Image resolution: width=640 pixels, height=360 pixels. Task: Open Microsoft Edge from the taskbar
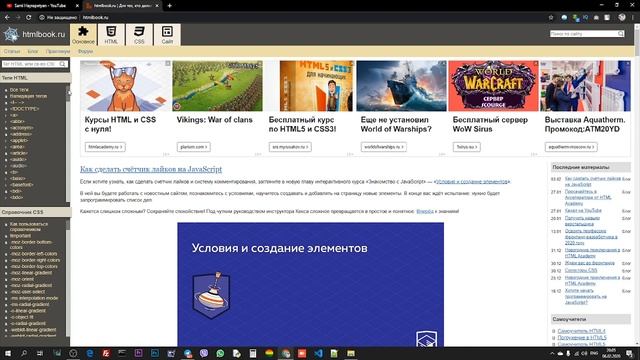pyautogui.click(x=90, y=353)
